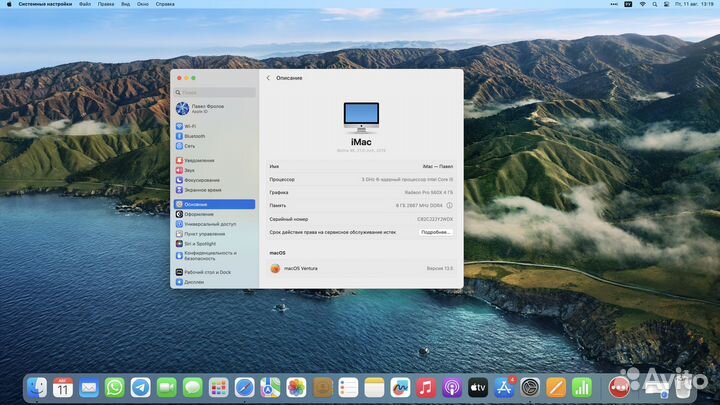Open Spotlight search in the menu bar

click(654, 4)
